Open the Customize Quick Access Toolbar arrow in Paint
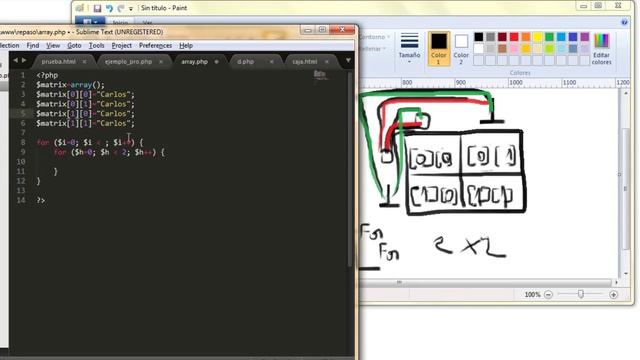This screenshot has height=360, width=640. [x=131, y=9]
